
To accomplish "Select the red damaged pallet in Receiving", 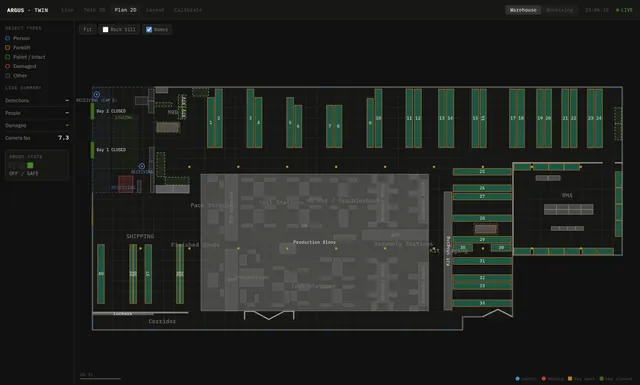I will (x=126, y=183).
